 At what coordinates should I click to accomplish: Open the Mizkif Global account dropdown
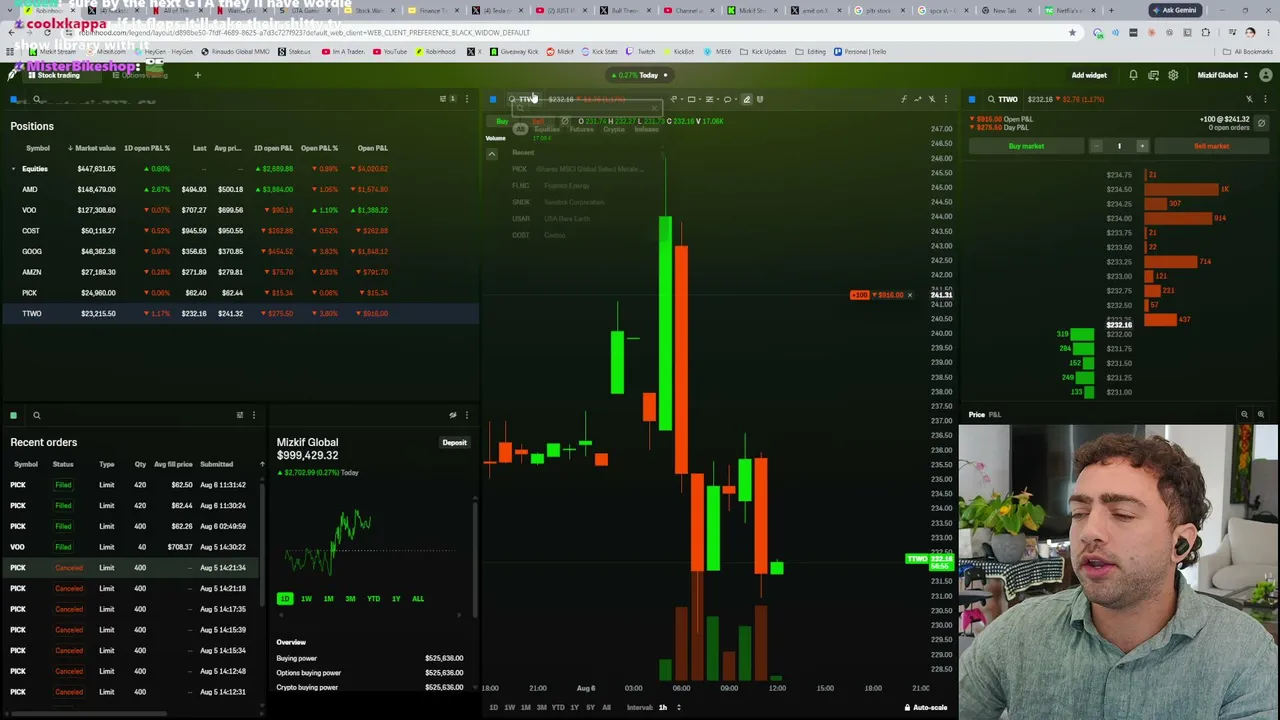(1222, 75)
